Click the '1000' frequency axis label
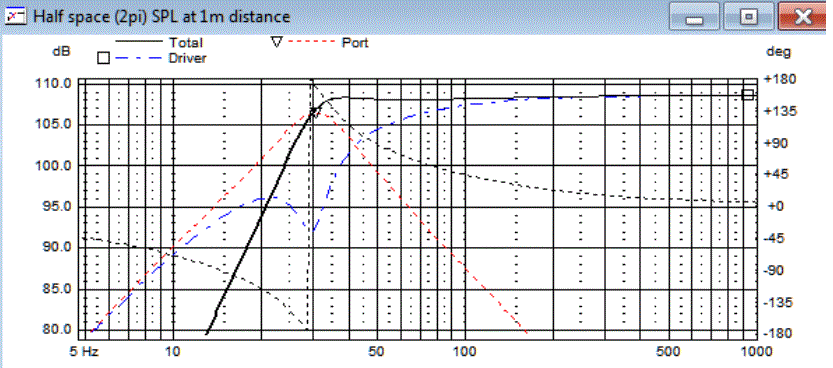 756,352
